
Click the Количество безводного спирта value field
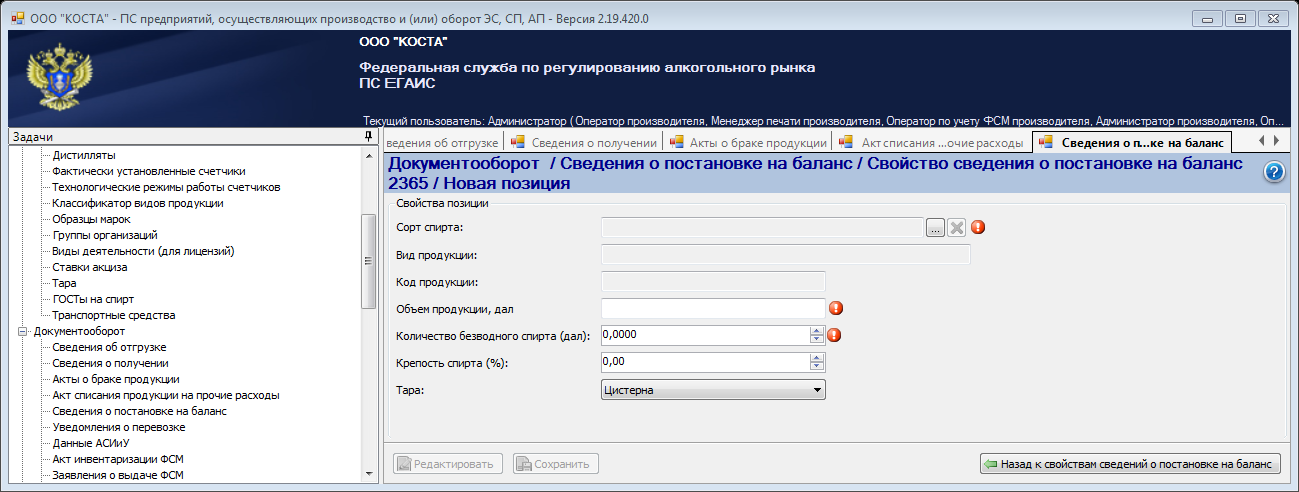[705, 335]
